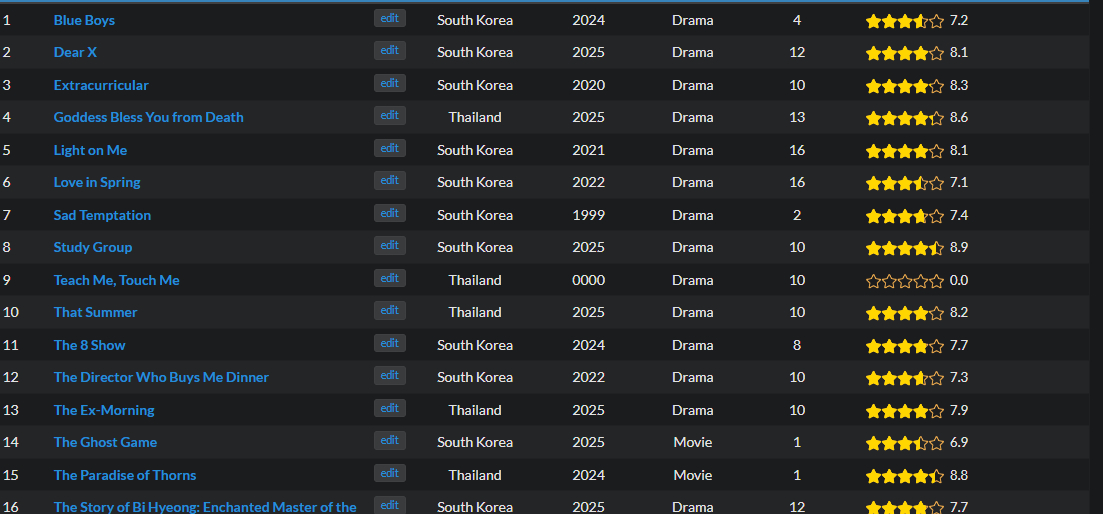Click star rating for Blue Boys
1103x514 pixels.
pos(904,21)
